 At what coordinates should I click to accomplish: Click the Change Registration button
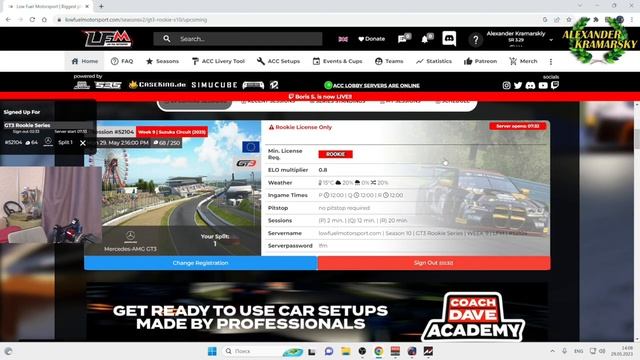(x=201, y=263)
